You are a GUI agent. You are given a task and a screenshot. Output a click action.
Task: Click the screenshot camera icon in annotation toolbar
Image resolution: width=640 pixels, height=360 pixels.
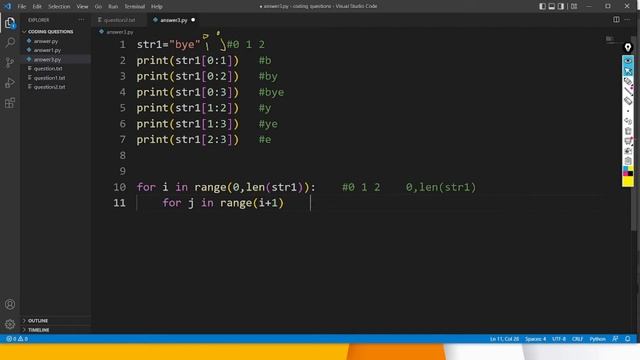click(x=628, y=151)
